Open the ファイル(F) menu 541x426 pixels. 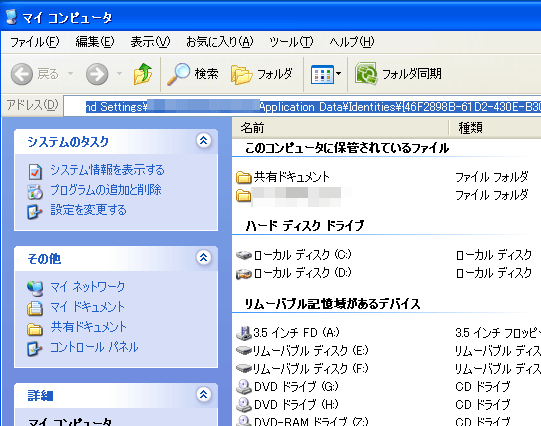(35, 42)
